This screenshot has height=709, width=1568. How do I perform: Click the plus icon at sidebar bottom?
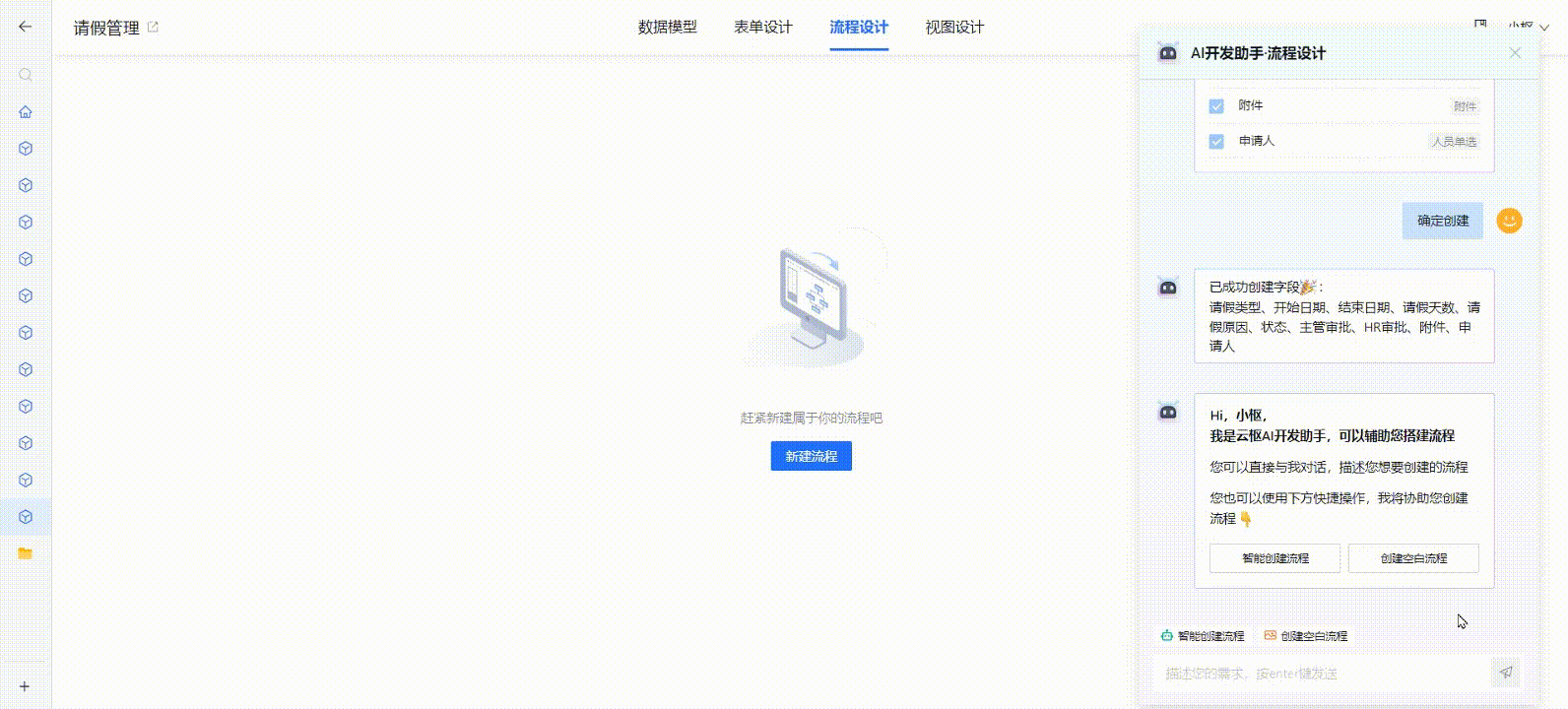26,686
